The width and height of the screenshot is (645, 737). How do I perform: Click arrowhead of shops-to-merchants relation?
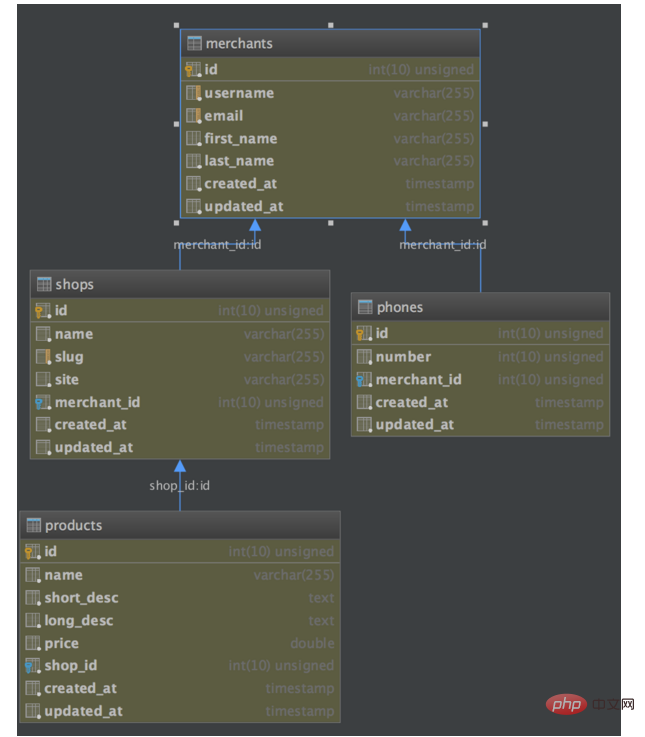click(255, 225)
